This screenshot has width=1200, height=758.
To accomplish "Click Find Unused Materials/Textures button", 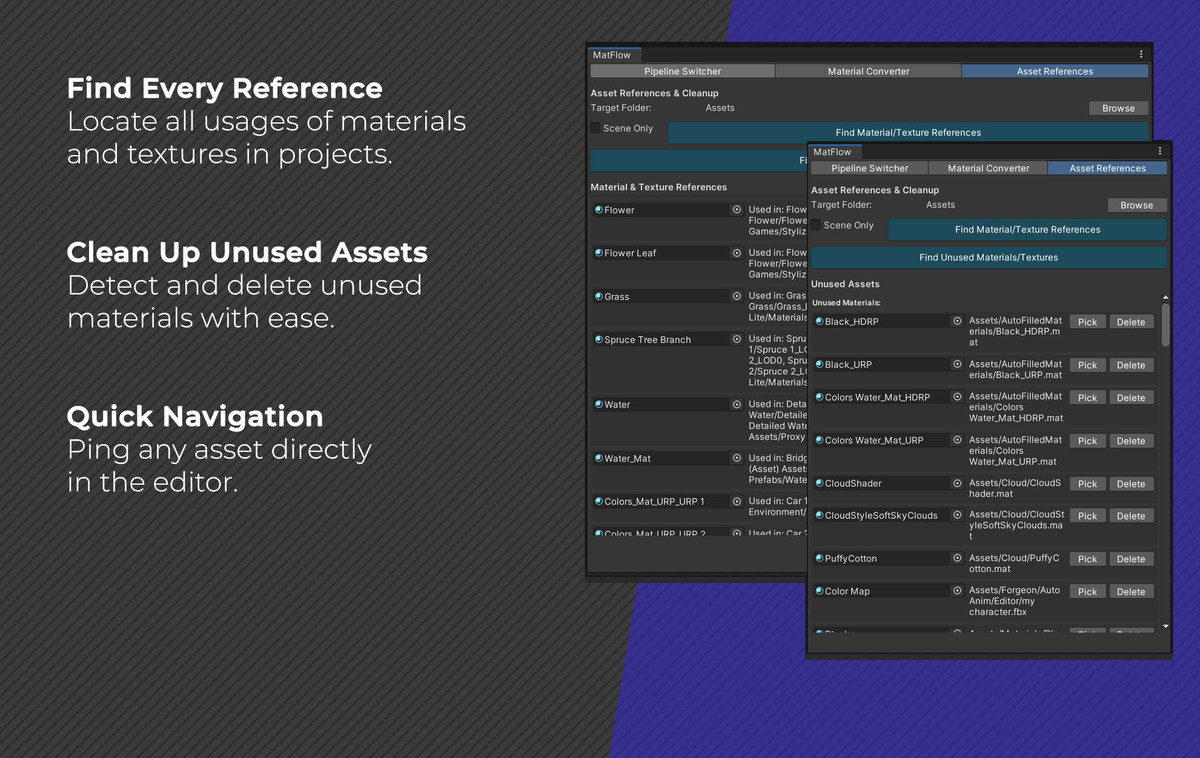I will (987, 258).
